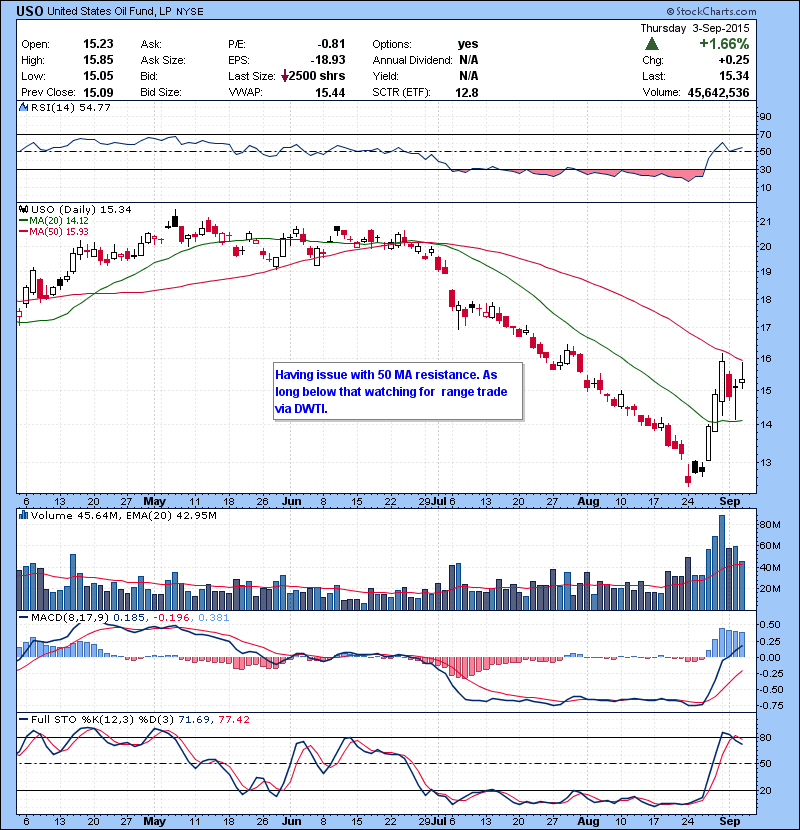800x830 pixels.
Task: Click the RSI(14) panel indicator icon
Action: 23,107
